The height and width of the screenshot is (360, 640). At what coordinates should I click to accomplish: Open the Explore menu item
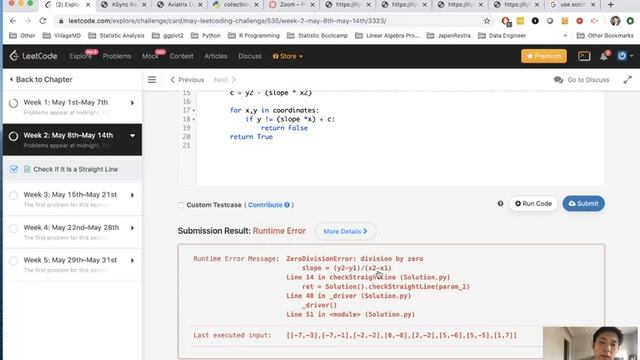[80, 56]
